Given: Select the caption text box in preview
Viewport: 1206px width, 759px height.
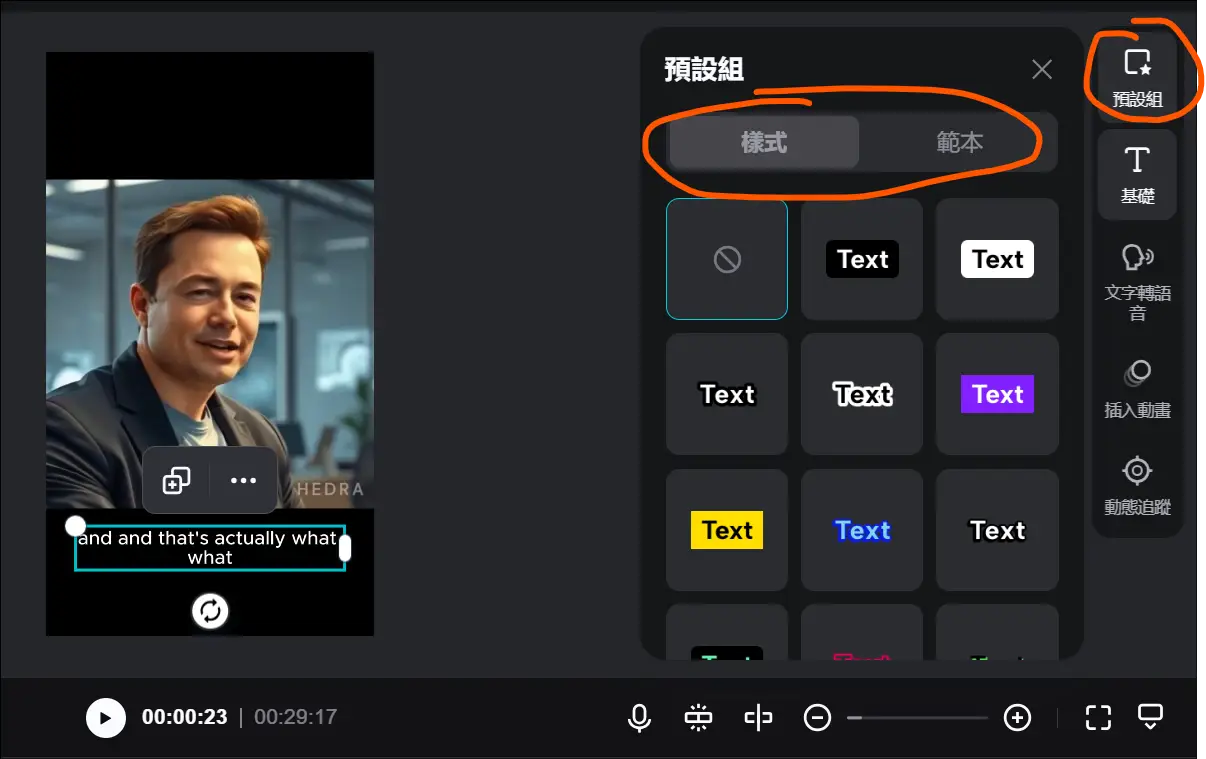Looking at the screenshot, I should click(x=210, y=548).
